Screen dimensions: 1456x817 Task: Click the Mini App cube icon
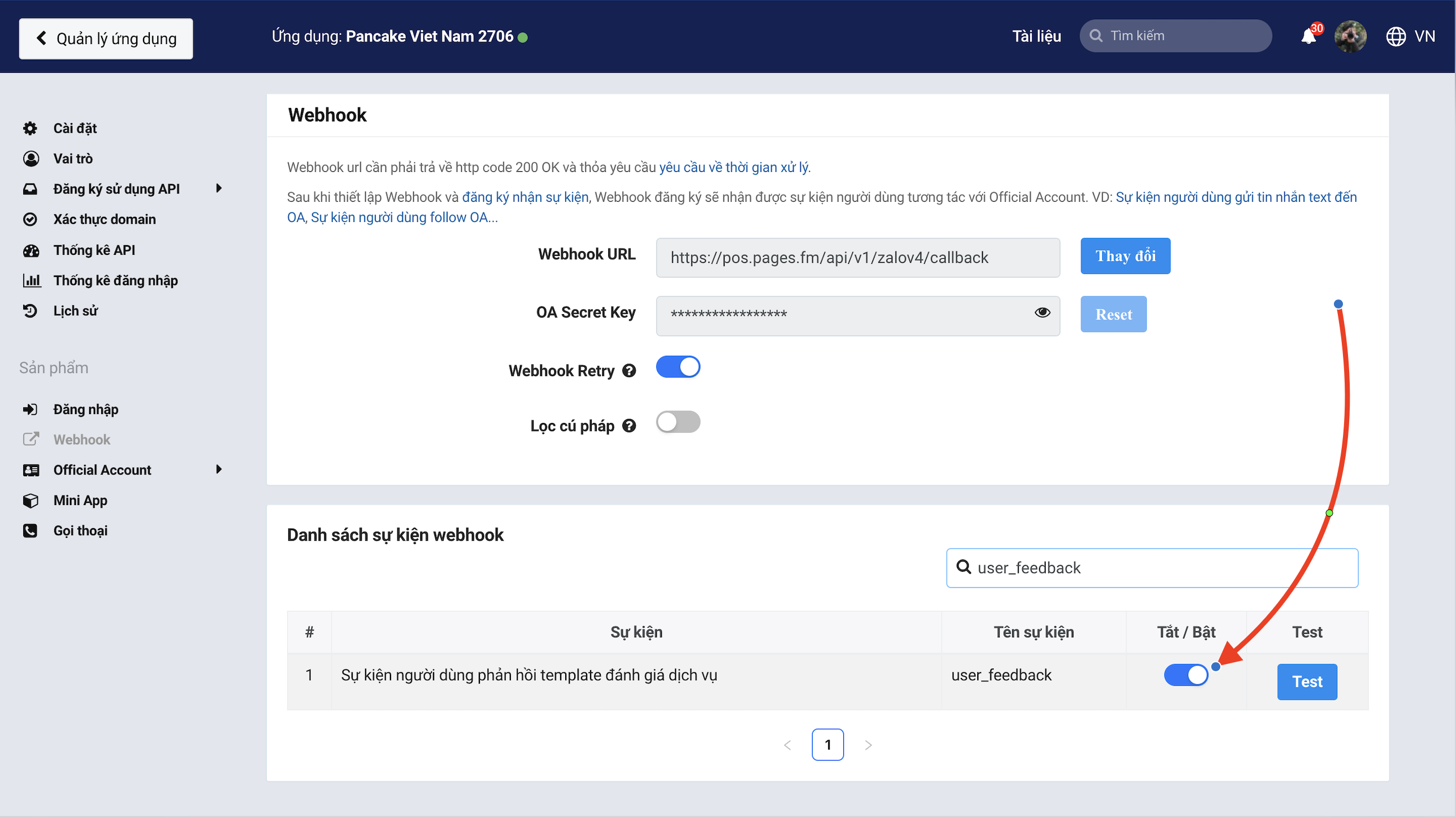(31, 501)
